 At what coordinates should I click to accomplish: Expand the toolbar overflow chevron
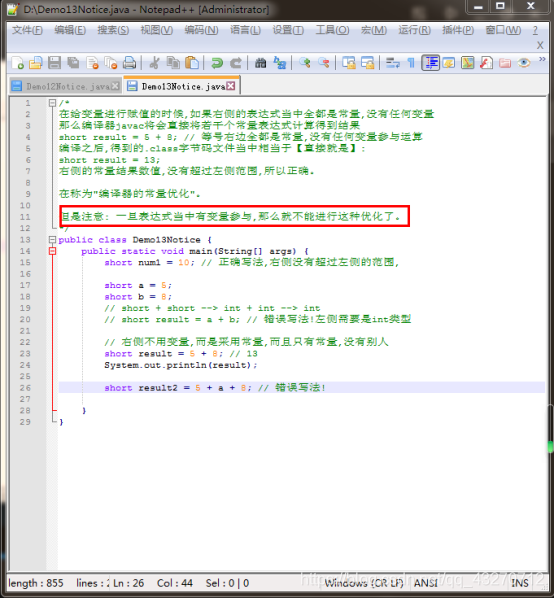(x=542, y=59)
